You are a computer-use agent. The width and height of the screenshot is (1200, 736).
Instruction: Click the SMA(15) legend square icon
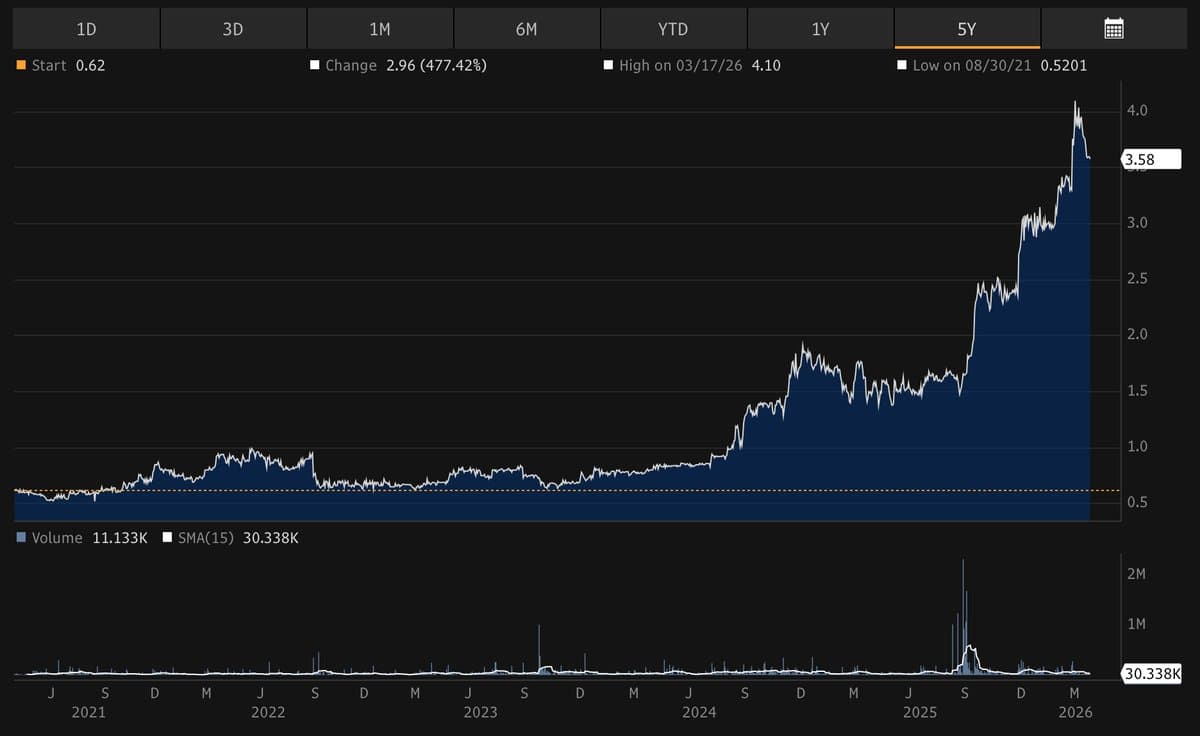(x=168, y=538)
